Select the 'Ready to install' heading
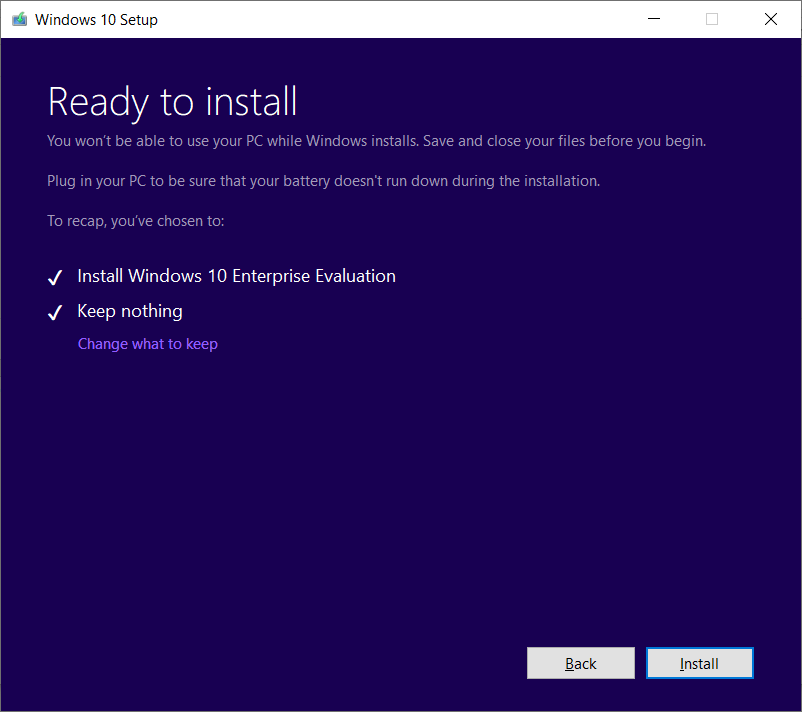 click(172, 102)
